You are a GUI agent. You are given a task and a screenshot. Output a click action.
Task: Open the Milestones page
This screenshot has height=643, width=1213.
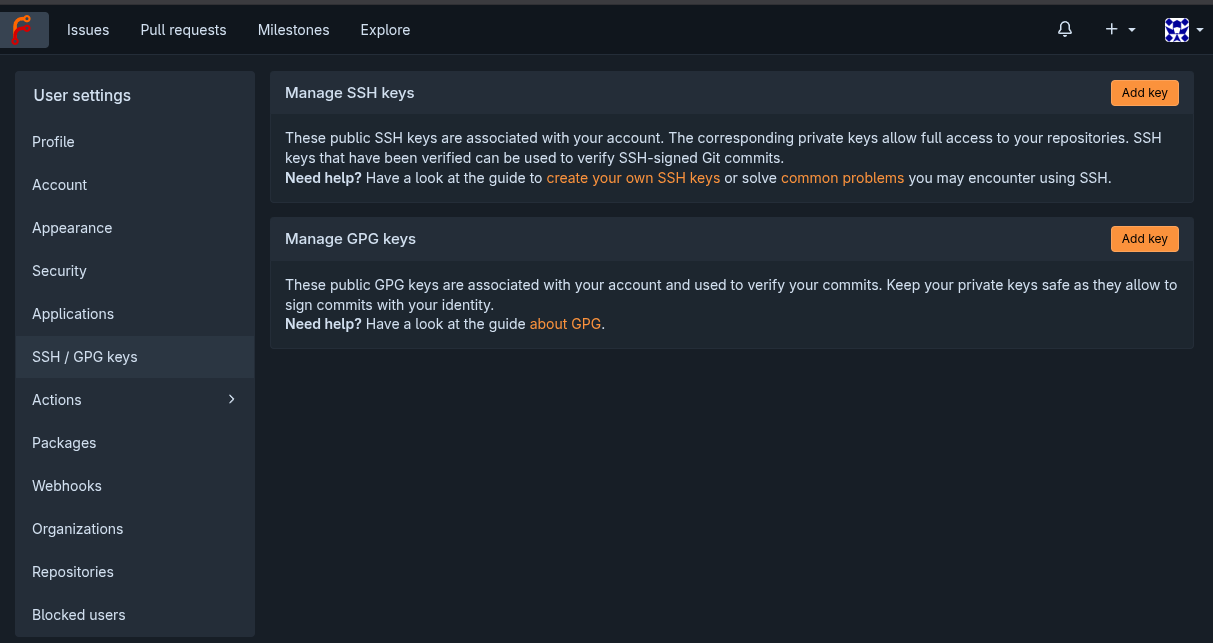[293, 30]
